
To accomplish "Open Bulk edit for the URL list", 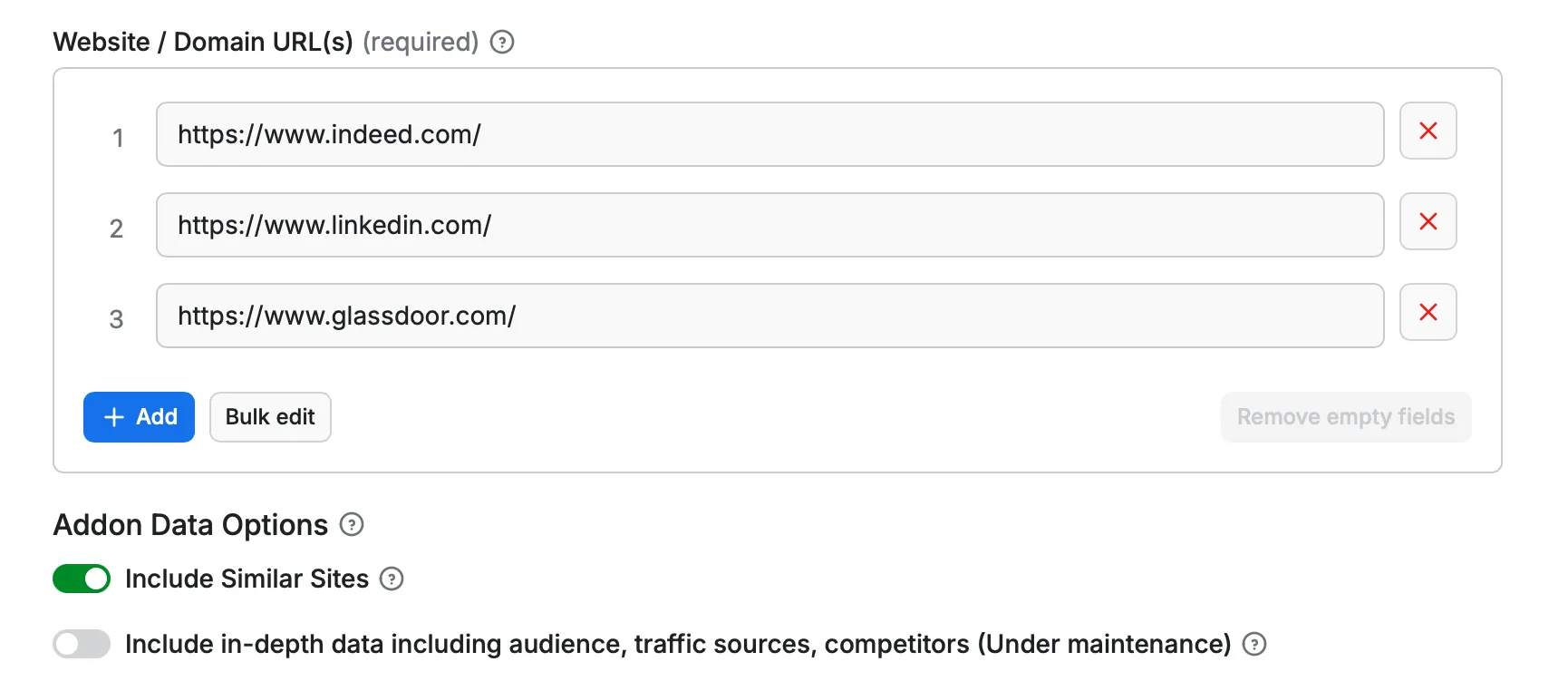I will point(269,417).
